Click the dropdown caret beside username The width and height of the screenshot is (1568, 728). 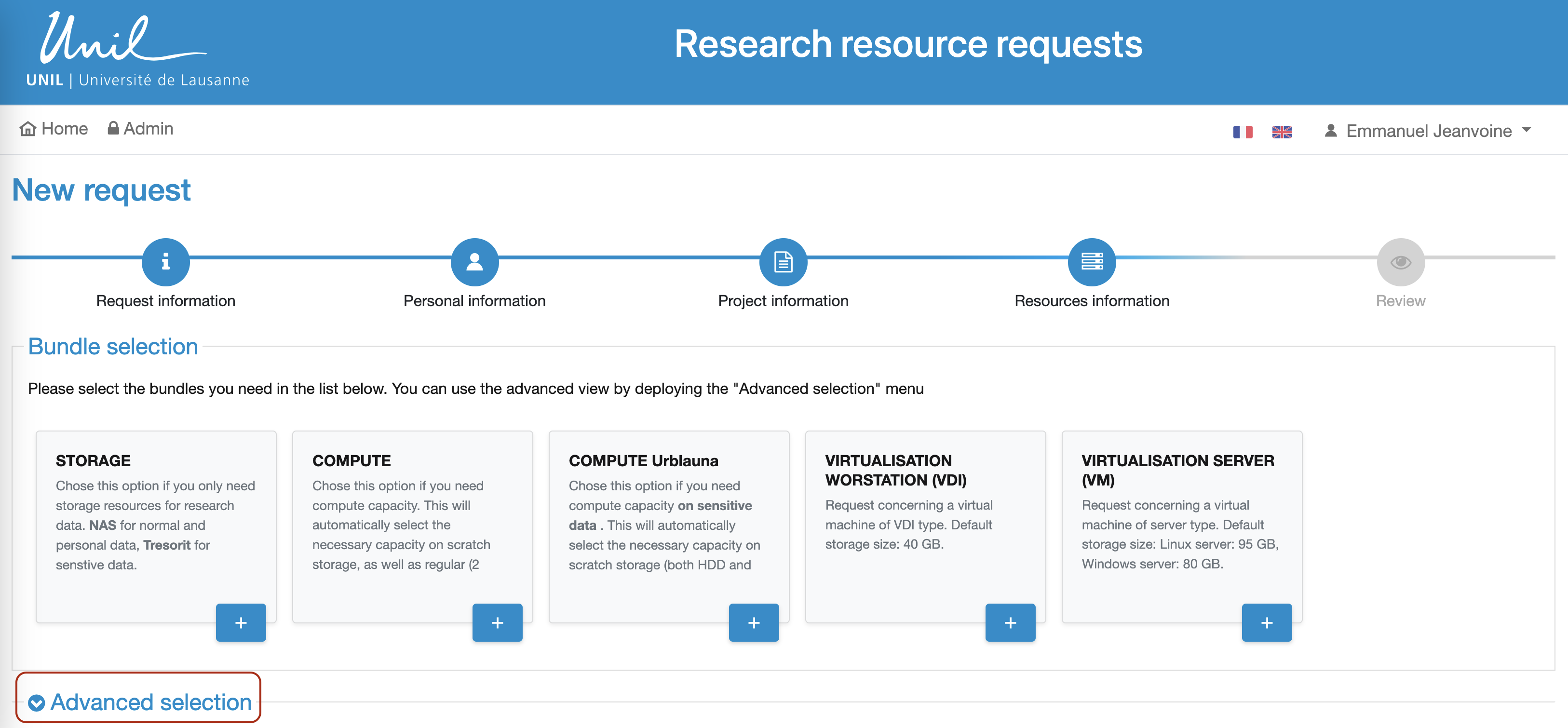1526,130
